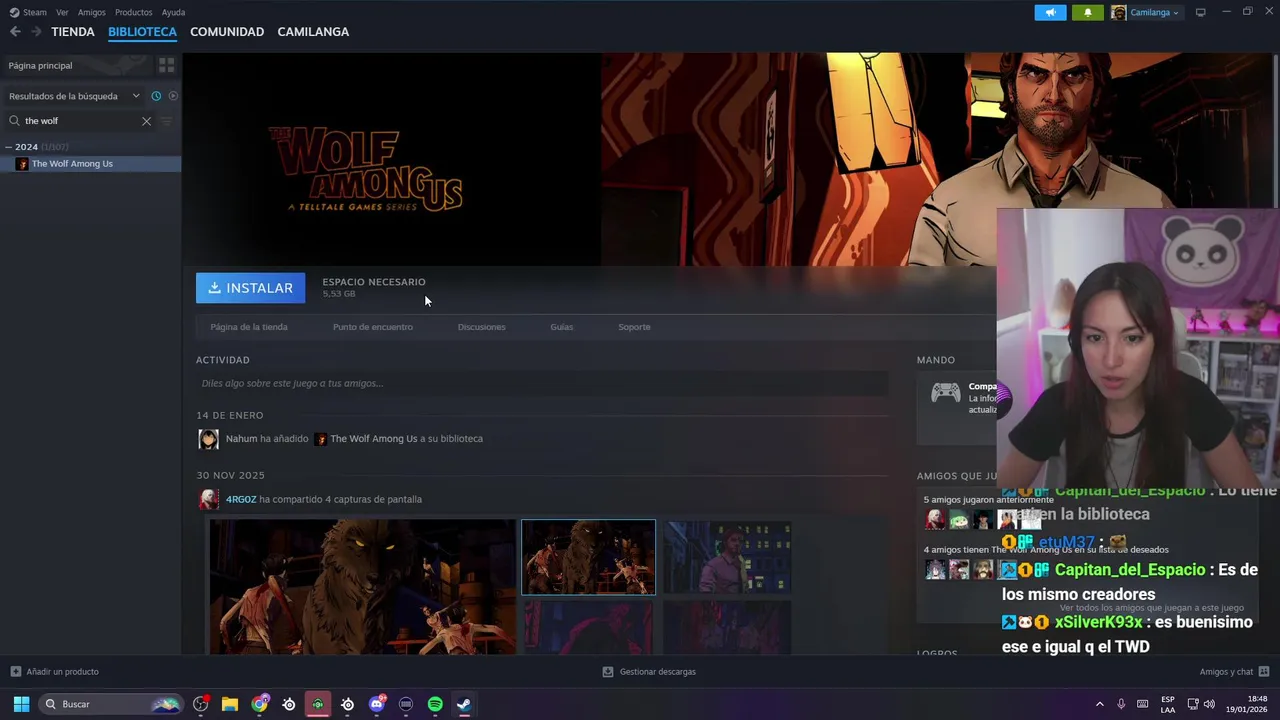Click the controller support icon
Viewport: 1280px width, 720px height.
[945, 393]
